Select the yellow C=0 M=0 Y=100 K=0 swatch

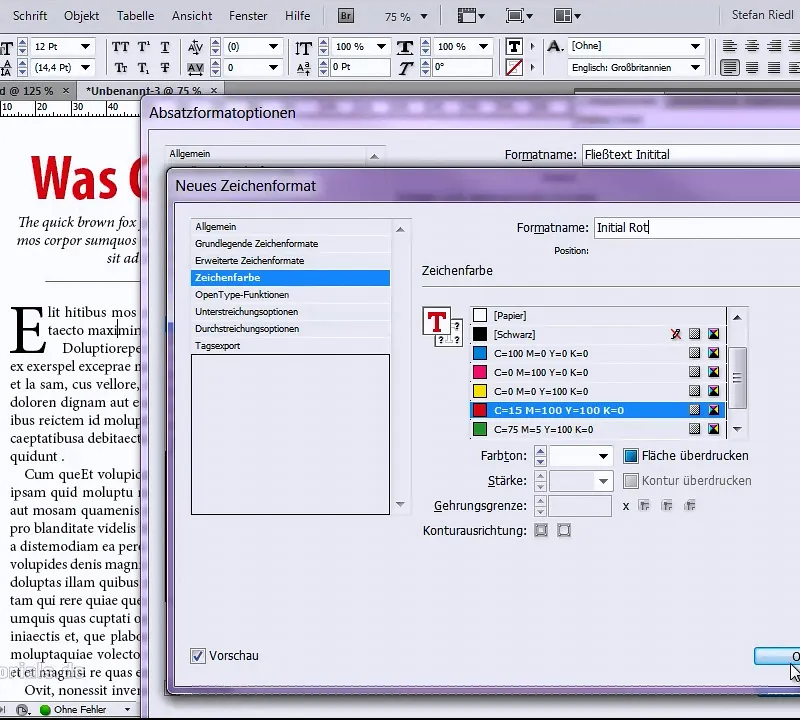(597, 391)
